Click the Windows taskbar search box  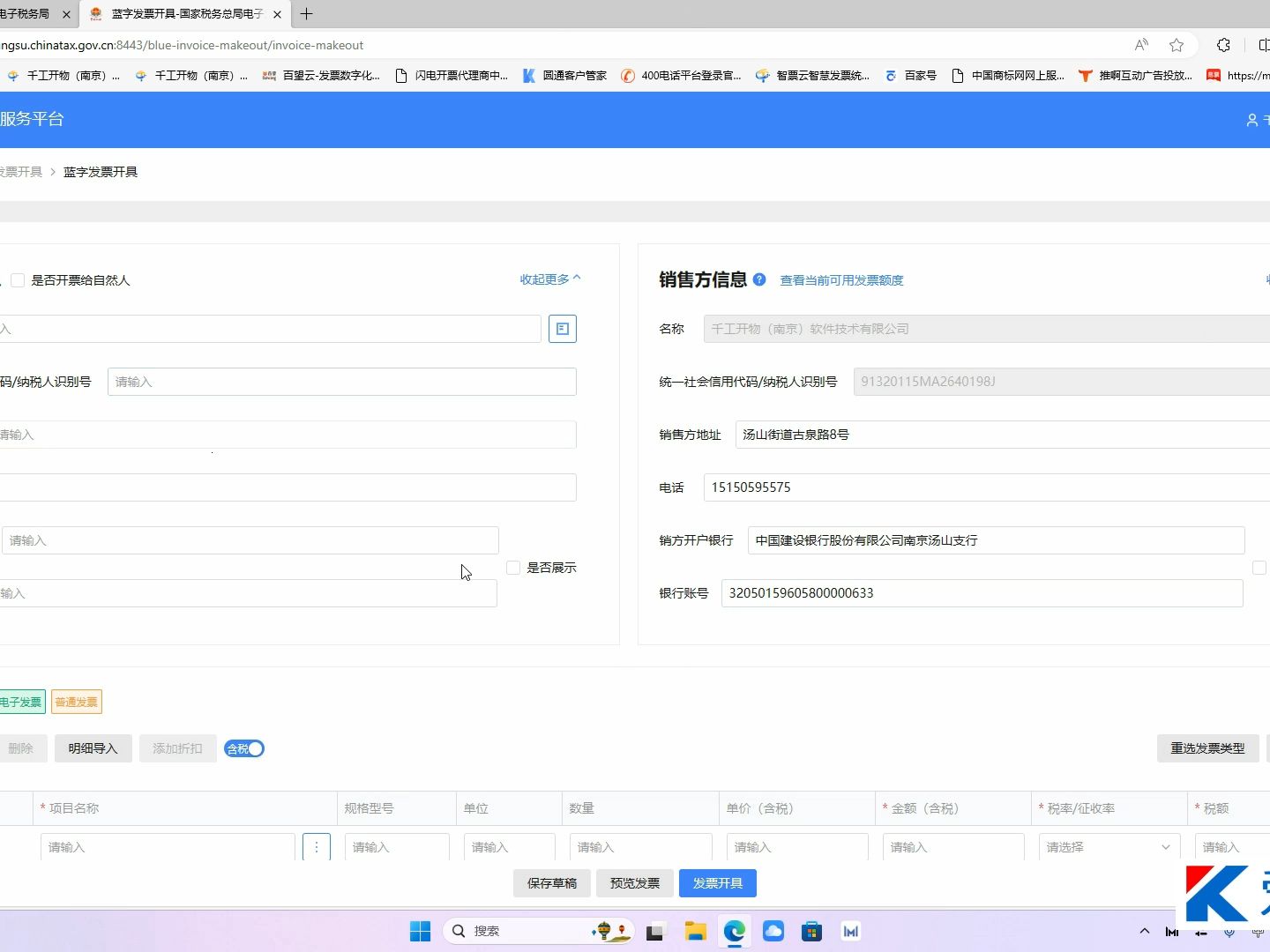pos(537,931)
